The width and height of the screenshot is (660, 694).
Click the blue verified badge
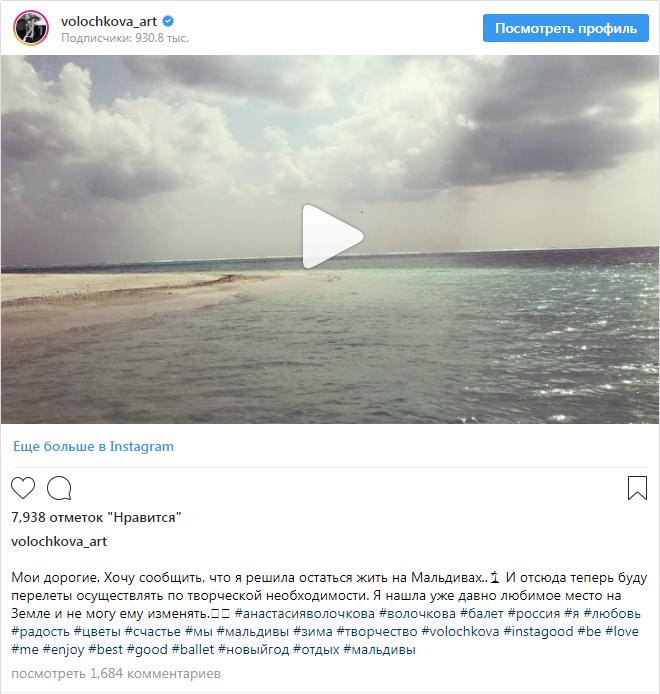(x=168, y=21)
